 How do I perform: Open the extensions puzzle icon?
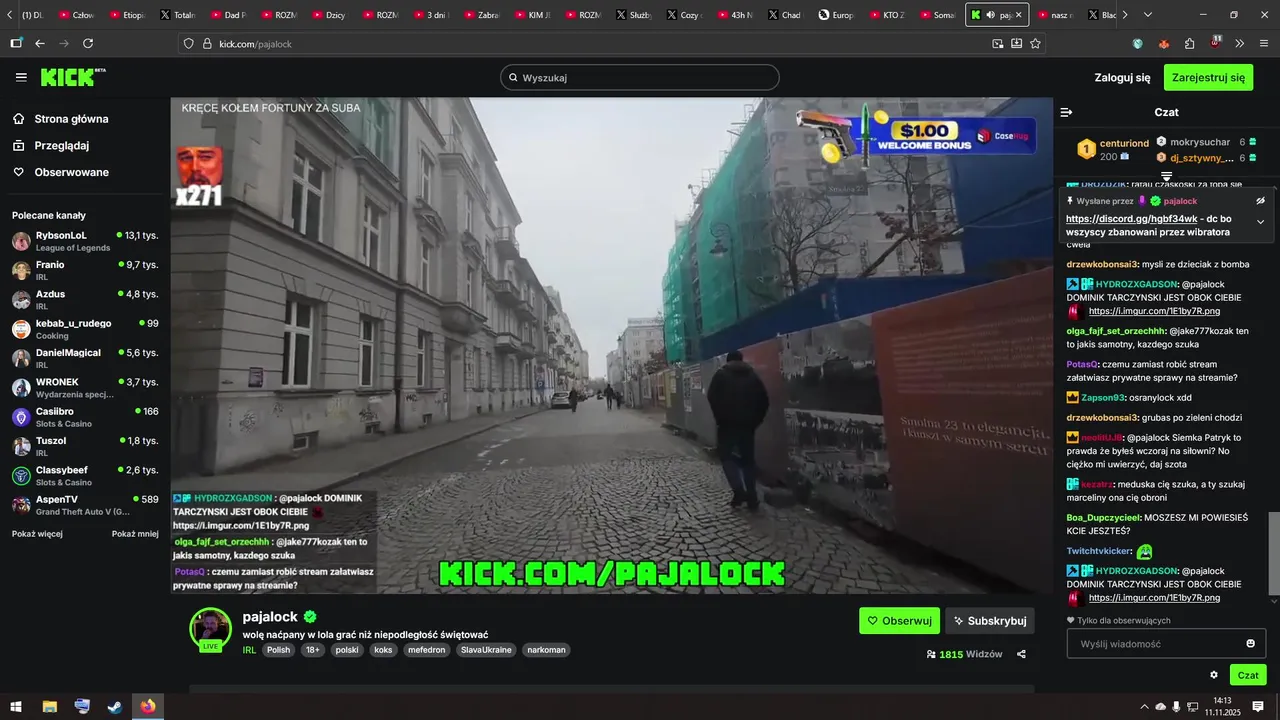pyautogui.click(x=1190, y=44)
